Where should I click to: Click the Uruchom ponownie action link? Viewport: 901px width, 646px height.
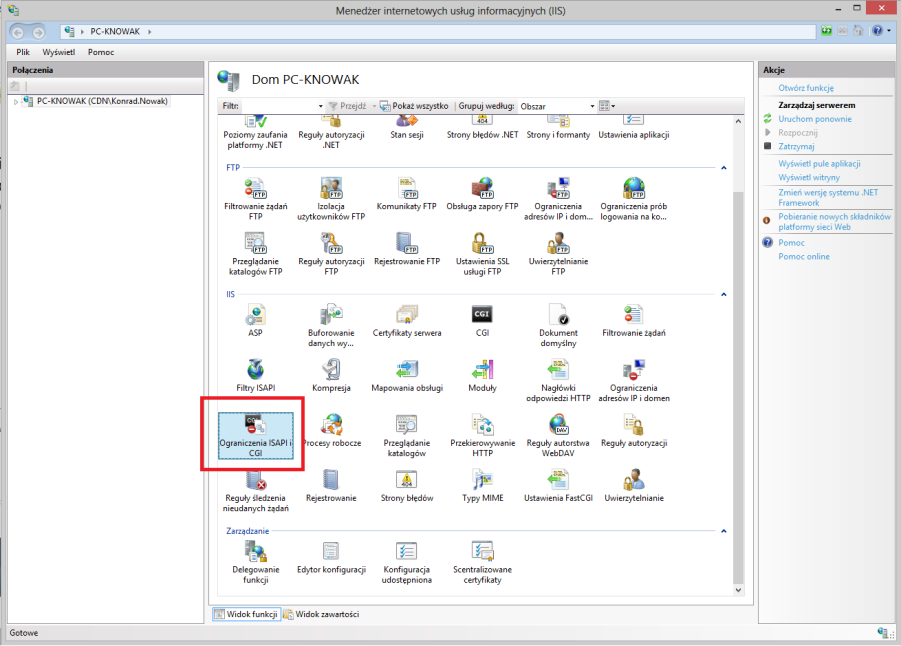(x=814, y=119)
